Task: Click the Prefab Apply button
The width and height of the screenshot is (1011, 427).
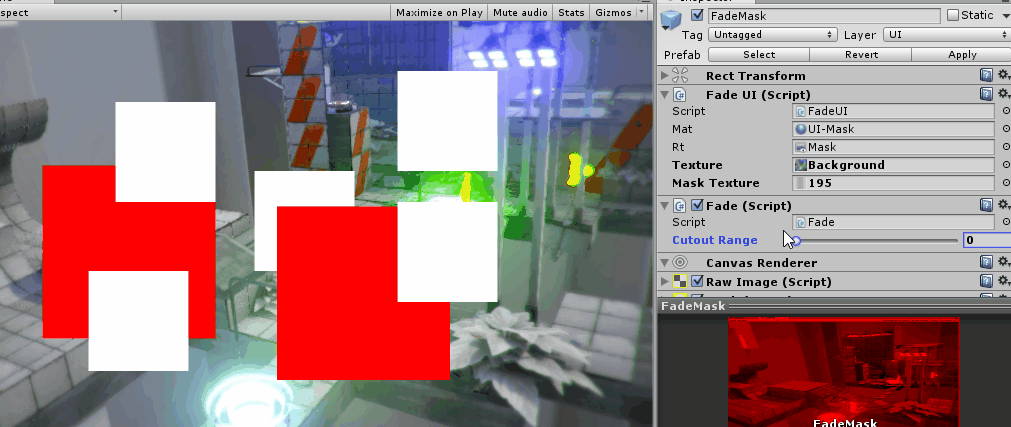Action: 961,55
